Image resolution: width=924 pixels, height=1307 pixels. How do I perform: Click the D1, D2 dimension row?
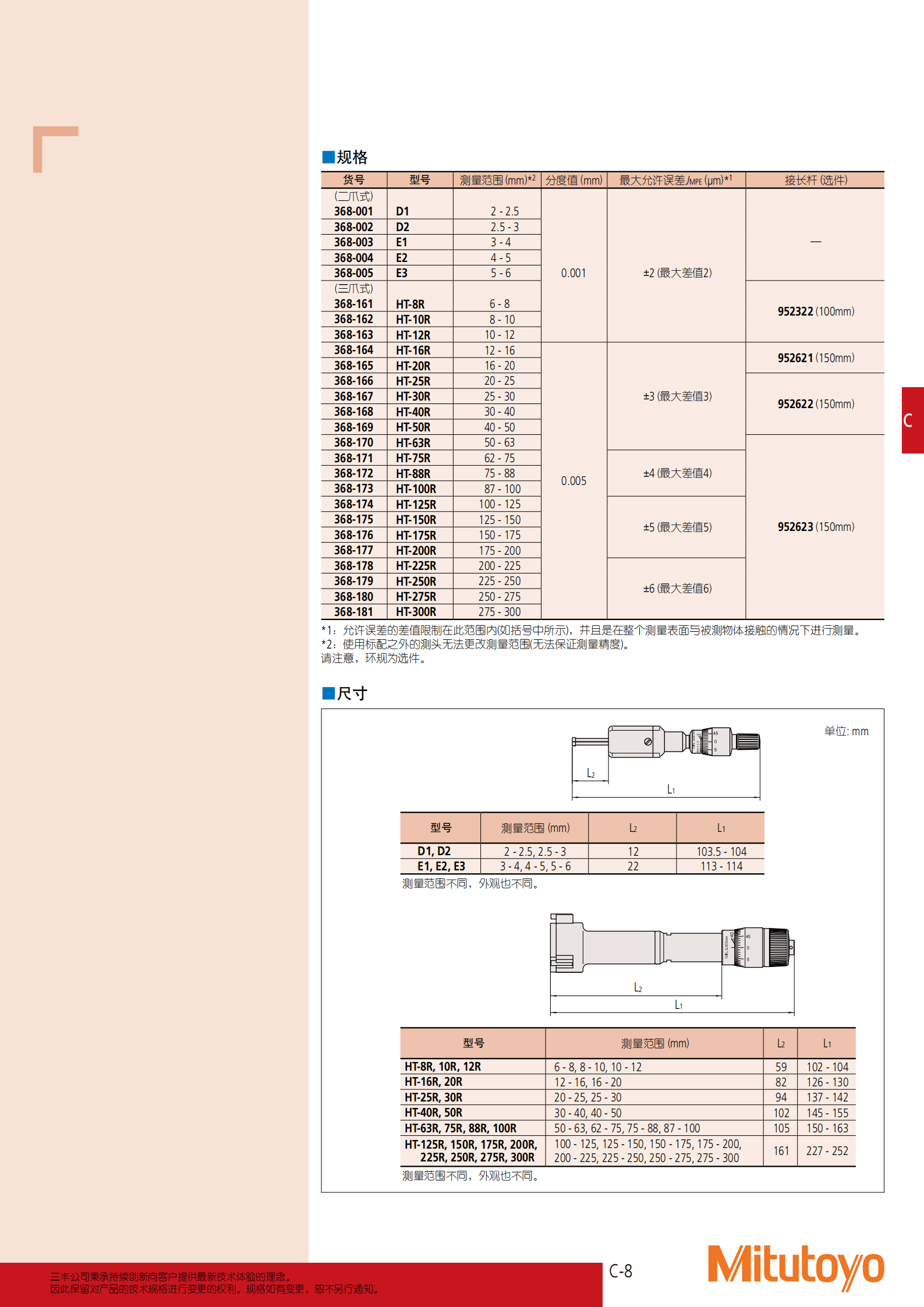(582, 851)
